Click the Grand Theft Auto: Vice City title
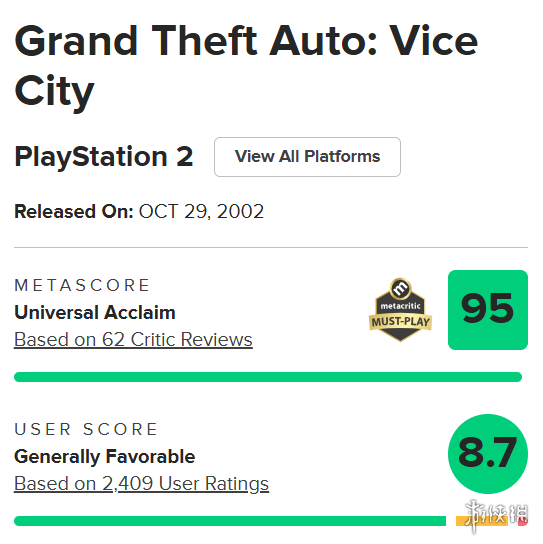The height and width of the screenshot is (544, 543). [246, 66]
